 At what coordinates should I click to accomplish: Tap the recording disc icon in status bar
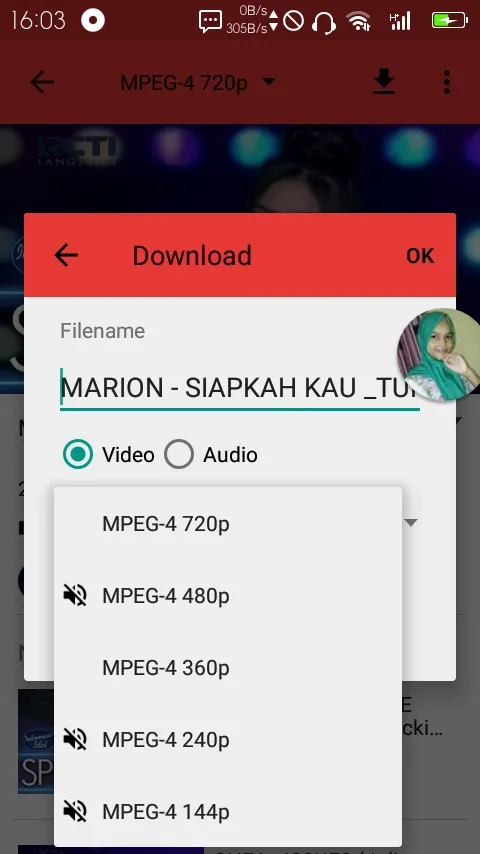click(x=93, y=21)
